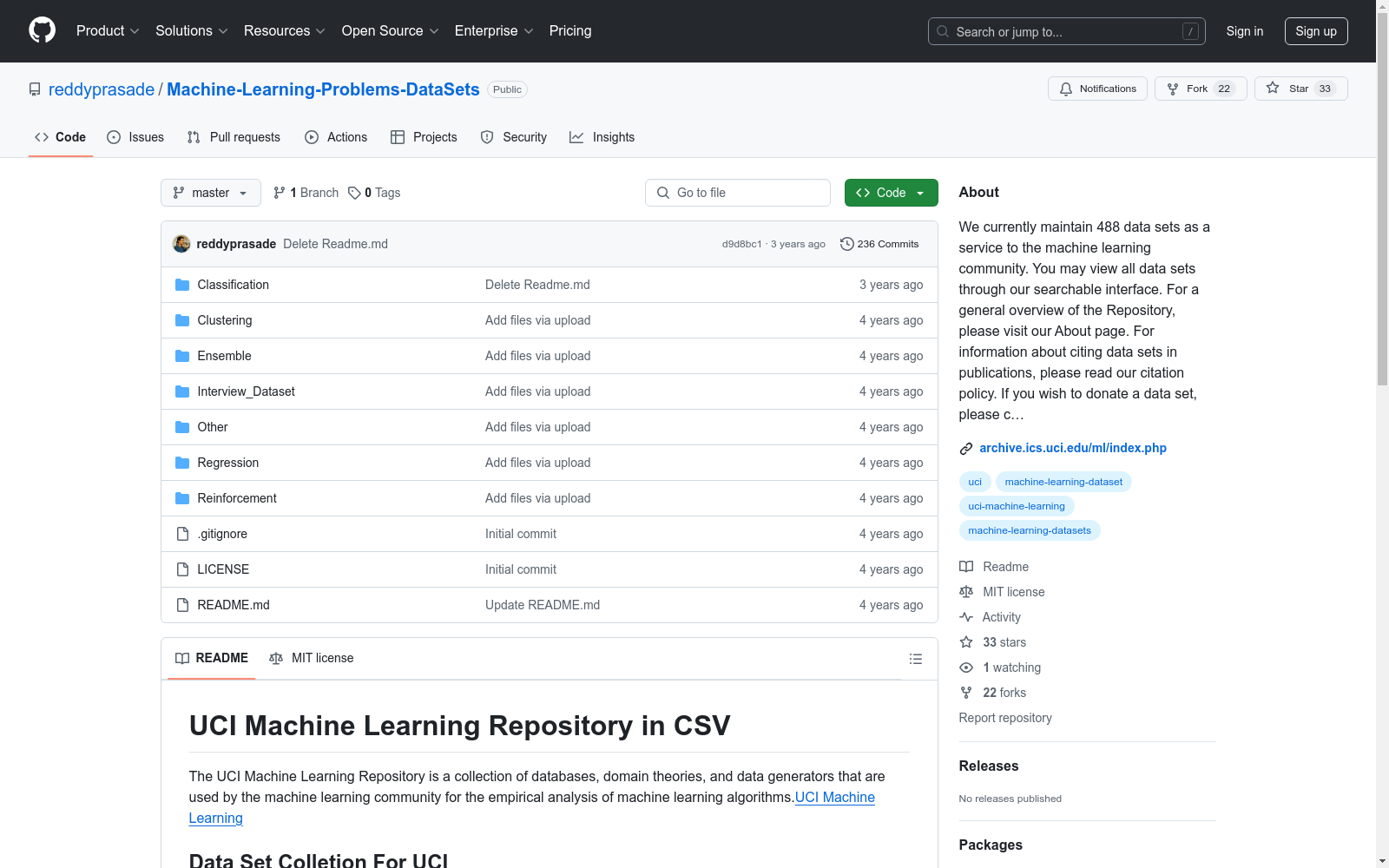View the 1 Branch link

[x=306, y=193]
